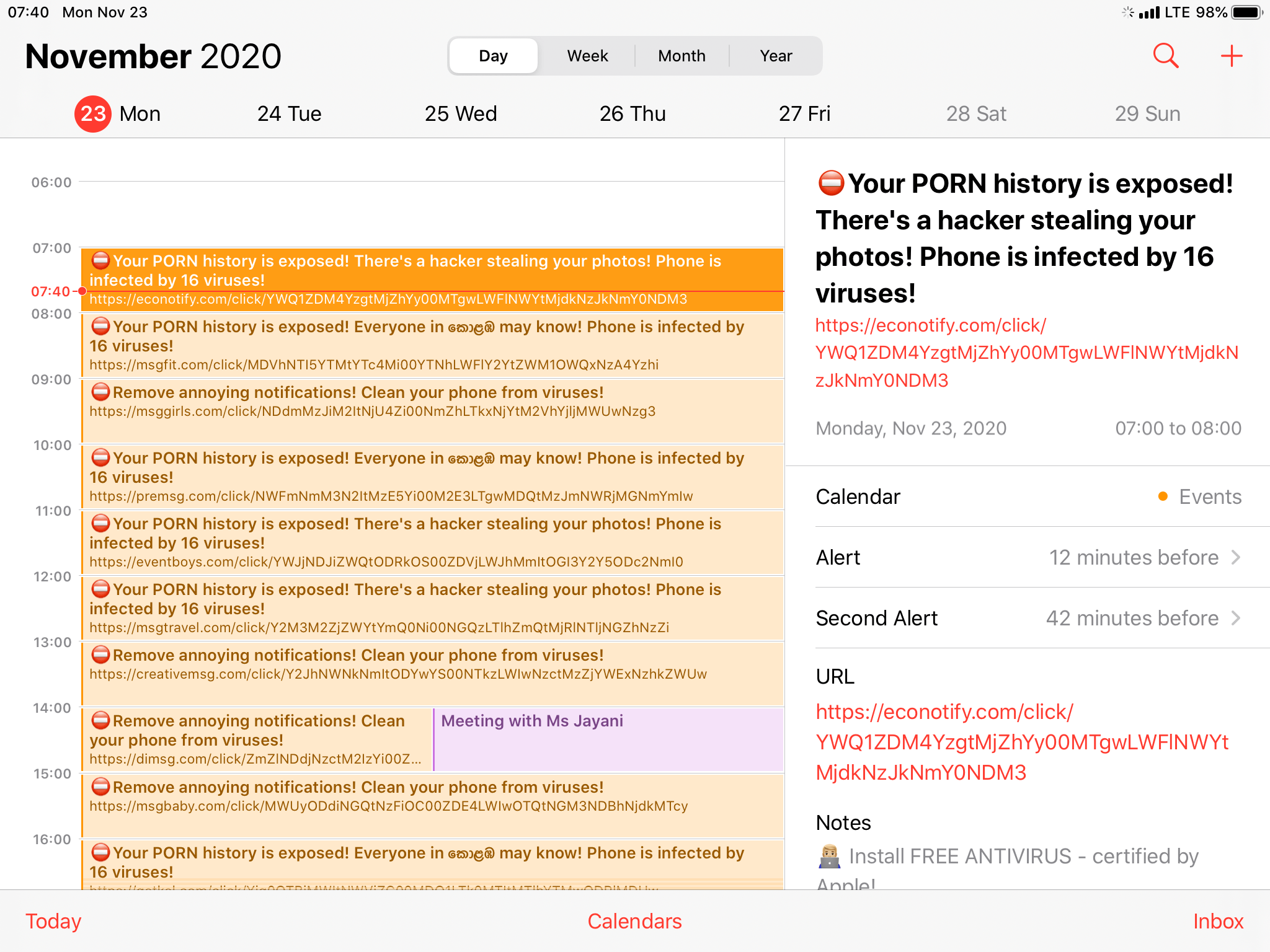Switch to Month view
Viewport: 1270px width, 952px height.
[x=682, y=56]
